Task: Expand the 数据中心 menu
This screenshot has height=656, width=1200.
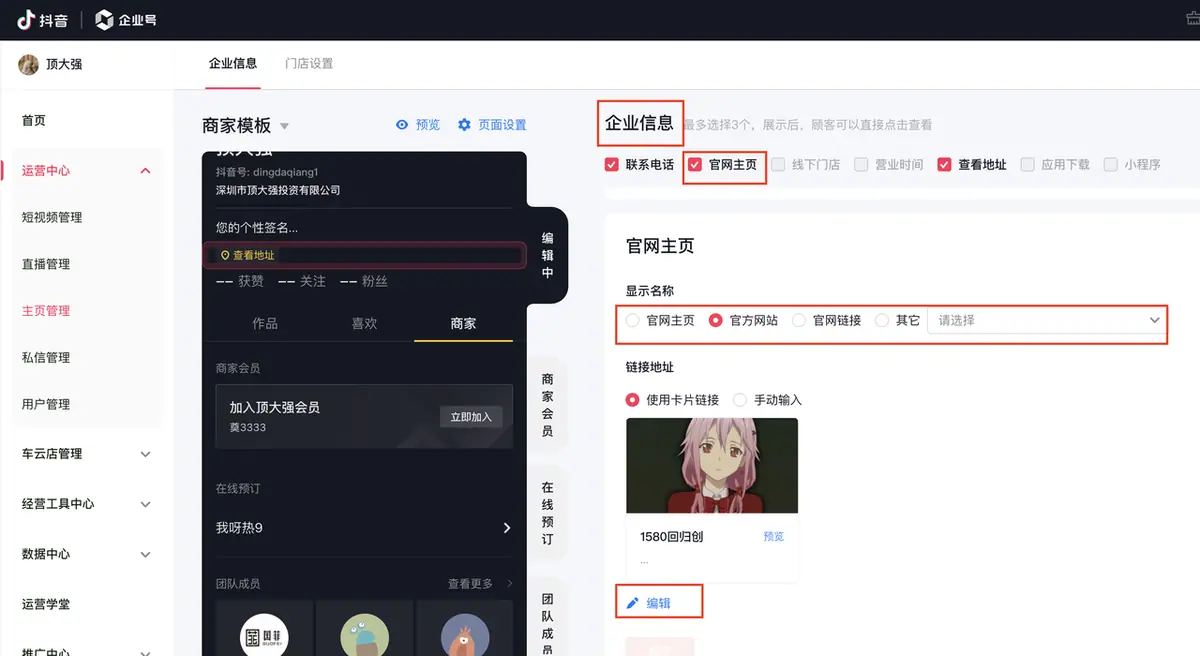Action: click(x=145, y=554)
